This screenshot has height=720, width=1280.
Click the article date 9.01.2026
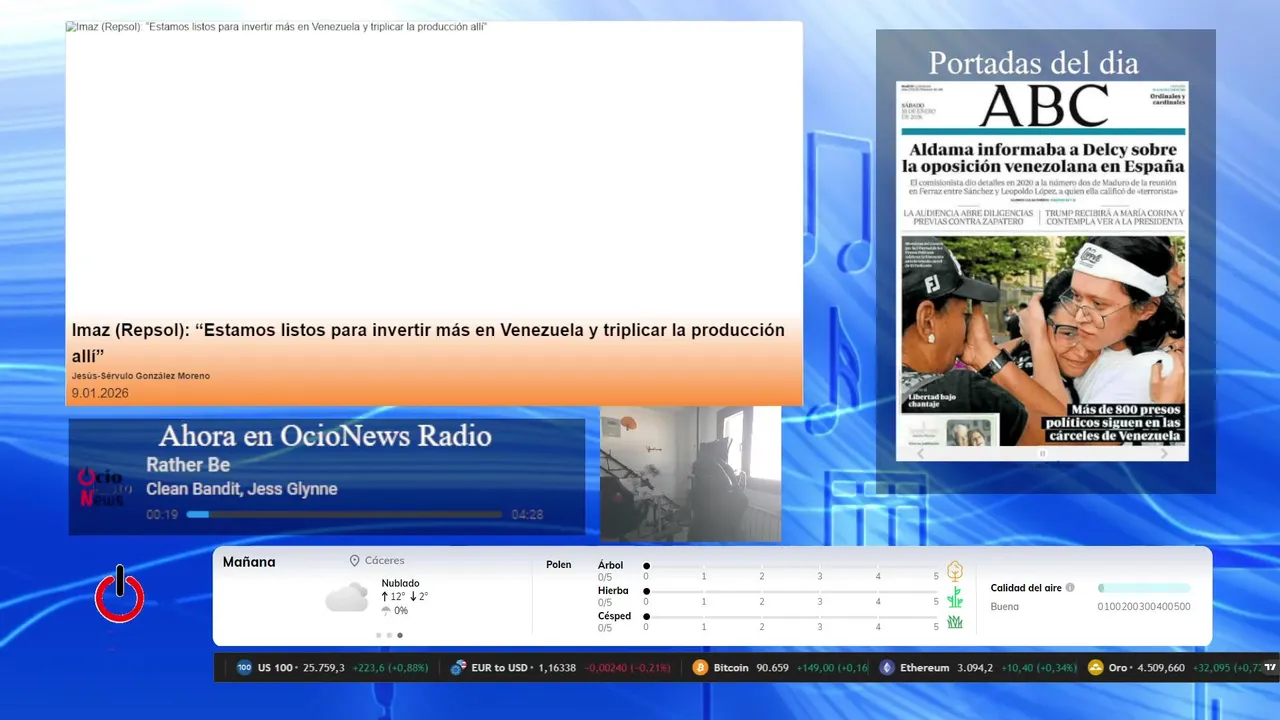click(100, 393)
